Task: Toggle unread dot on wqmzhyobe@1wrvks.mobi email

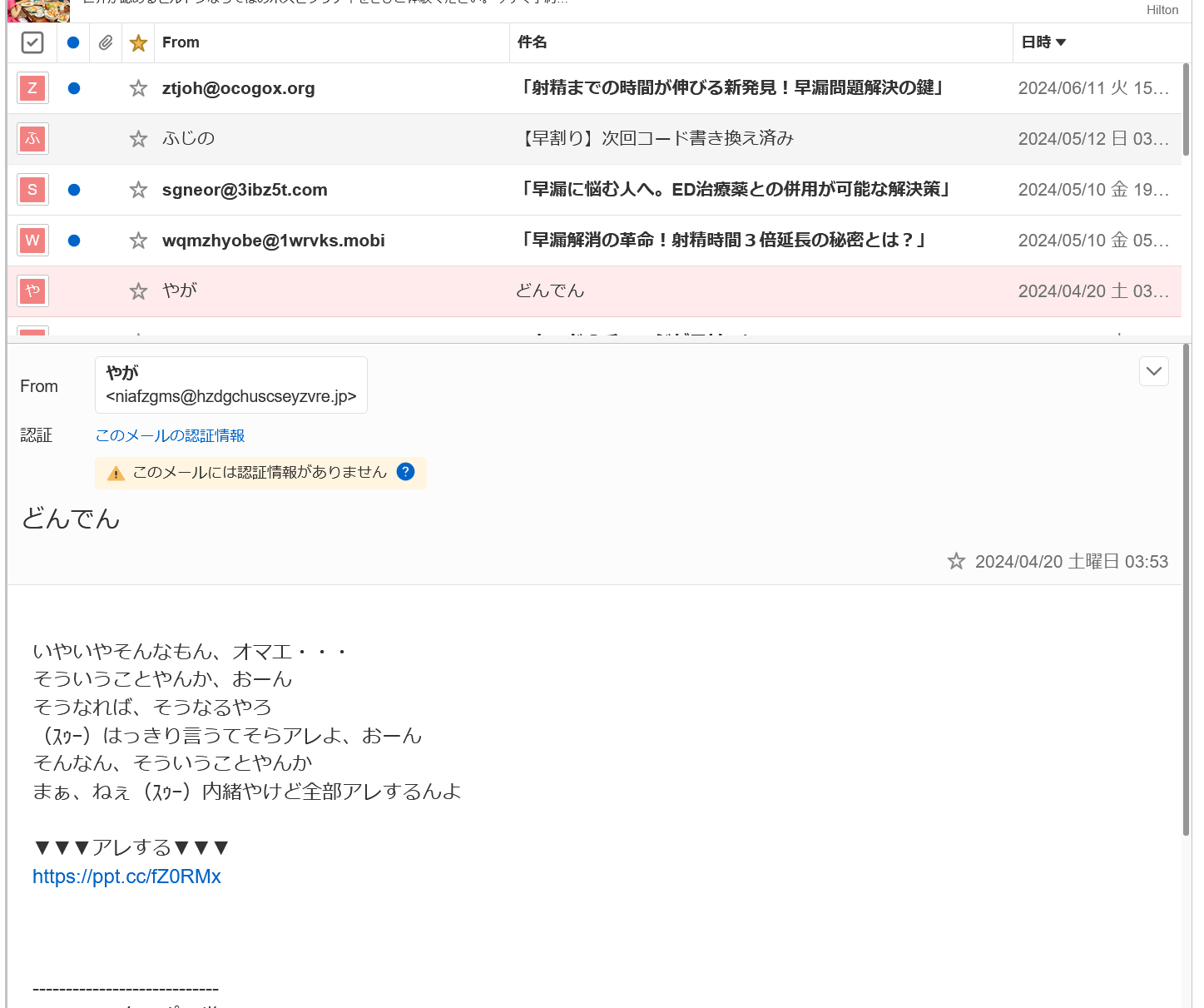Action: pos(74,241)
